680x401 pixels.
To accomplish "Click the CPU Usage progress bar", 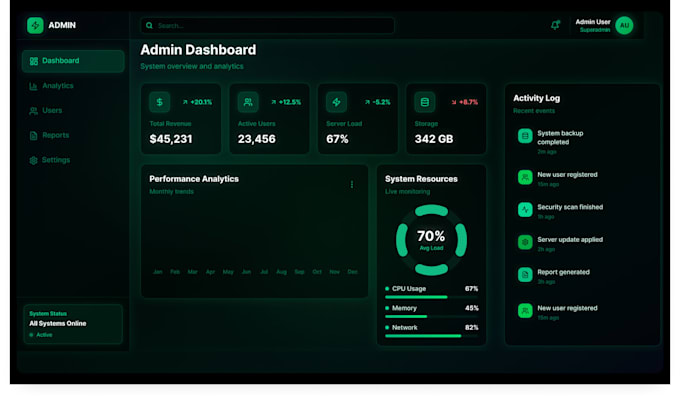I will pos(432,297).
